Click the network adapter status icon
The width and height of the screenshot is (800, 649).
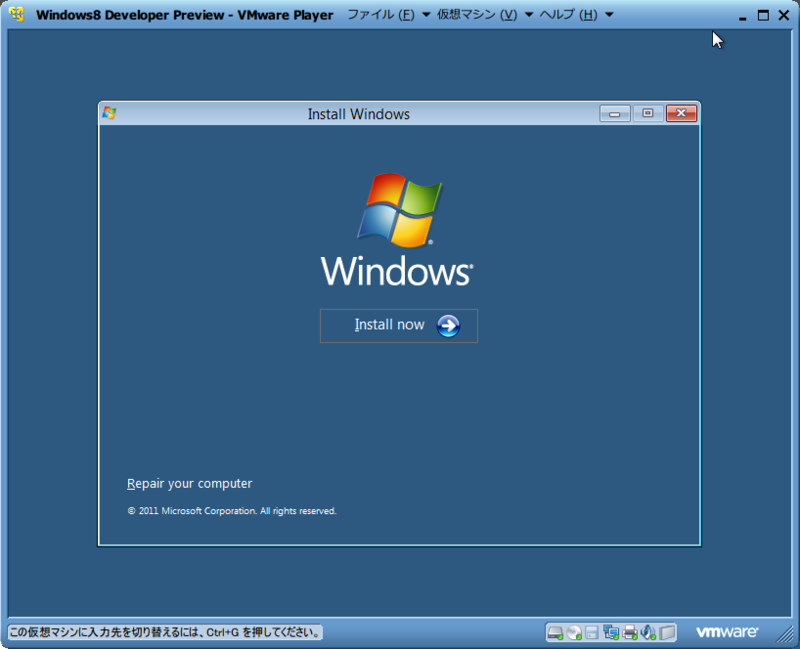click(611, 633)
